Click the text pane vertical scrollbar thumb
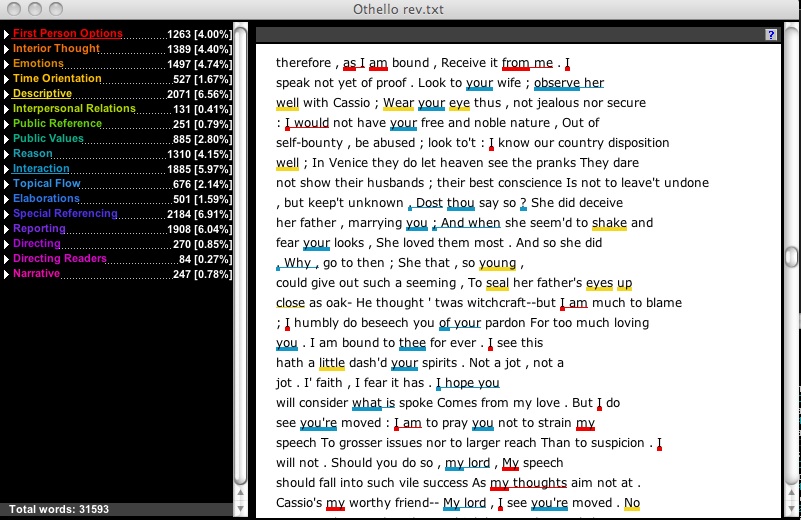 (791, 254)
